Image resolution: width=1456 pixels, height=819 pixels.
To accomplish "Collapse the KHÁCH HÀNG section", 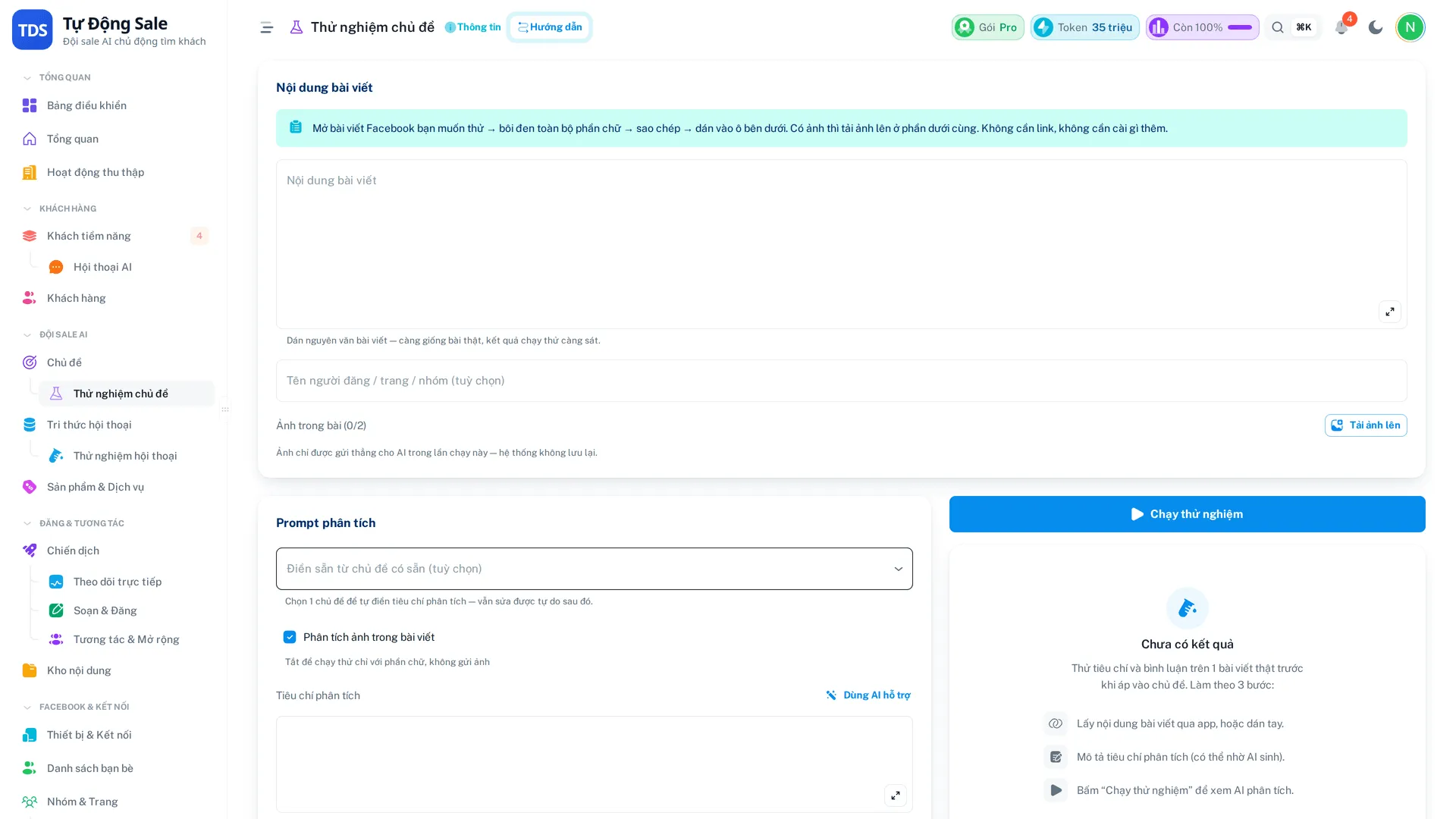I will coord(27,209).
